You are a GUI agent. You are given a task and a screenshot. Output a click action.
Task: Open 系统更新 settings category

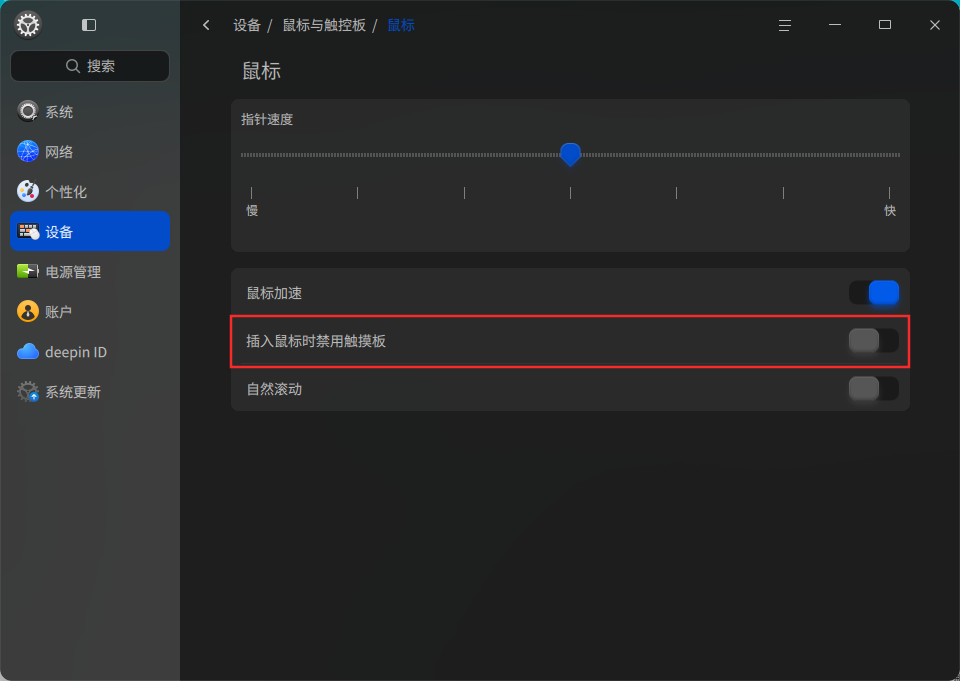pyautogui.click(x=90, y=391)
